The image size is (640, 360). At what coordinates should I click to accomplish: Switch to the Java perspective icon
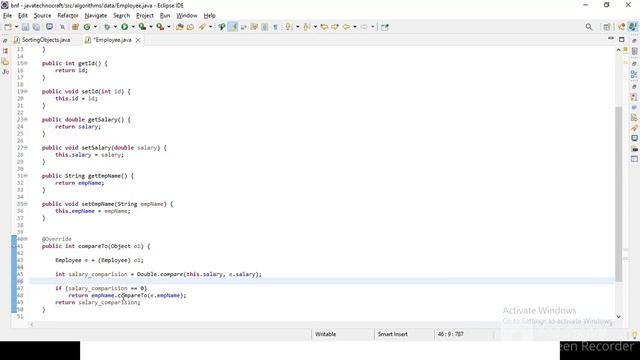pyautogui.click(x=632, y=27)
